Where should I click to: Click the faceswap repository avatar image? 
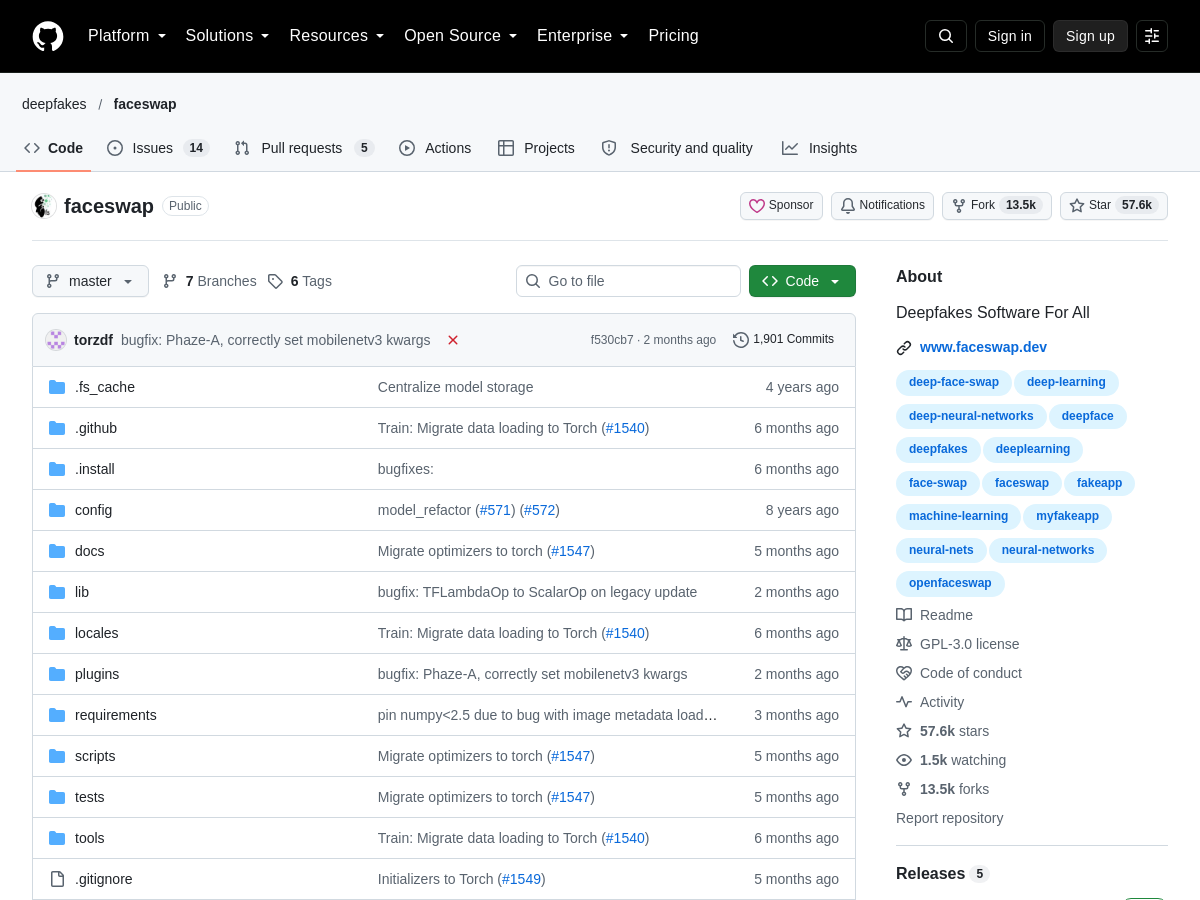click(x=44, y=206)
